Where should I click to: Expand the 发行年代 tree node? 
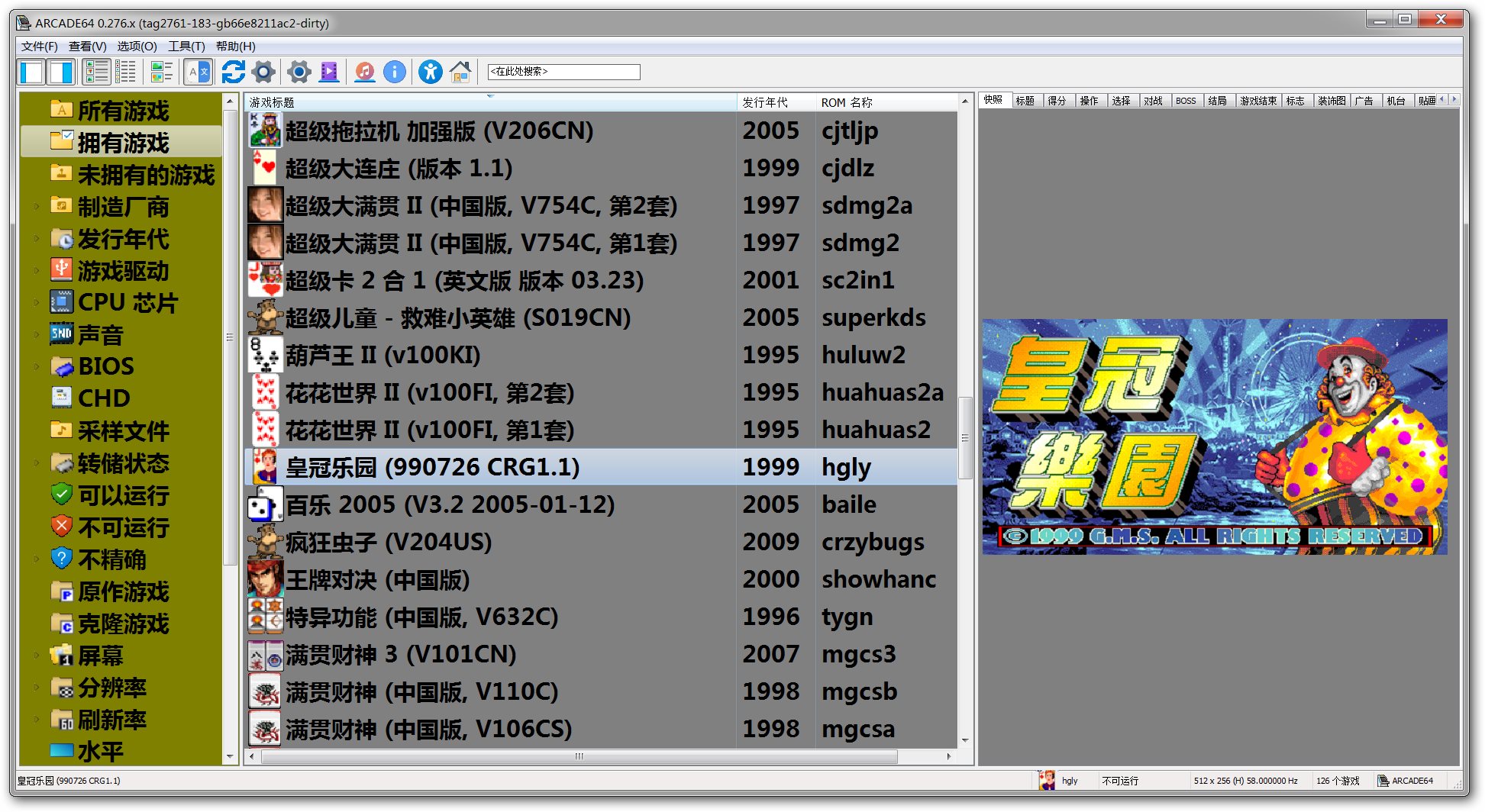tap(36, 239)
